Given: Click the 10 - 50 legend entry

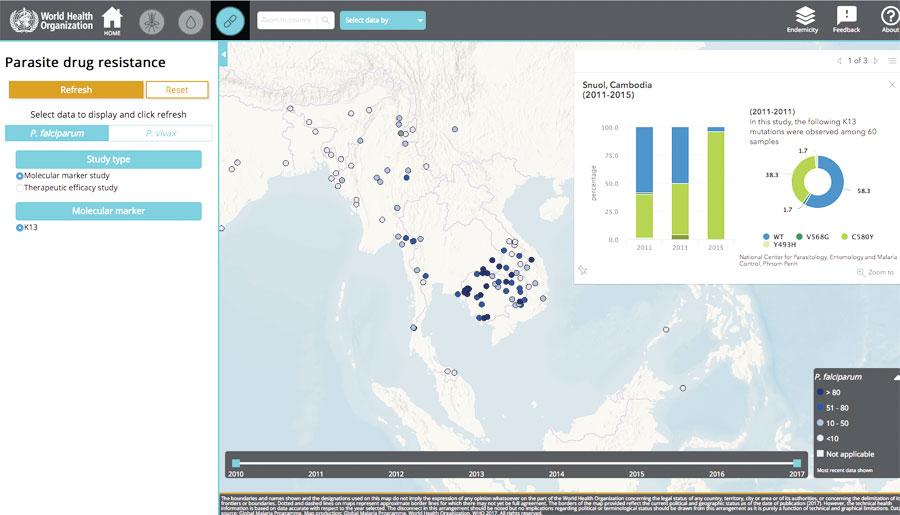Looking at the screenshot, I should coord(833,423).
